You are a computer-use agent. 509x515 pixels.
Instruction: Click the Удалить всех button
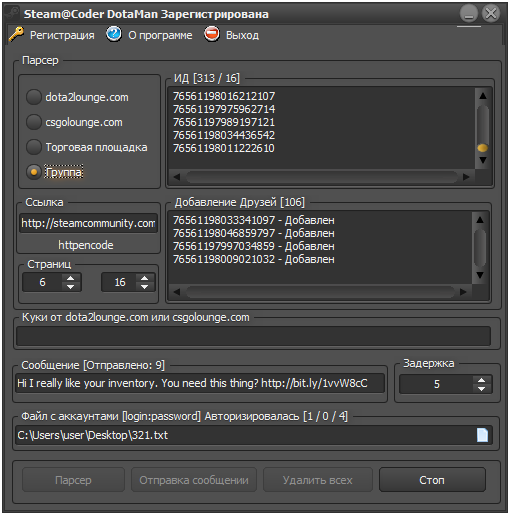317,480
